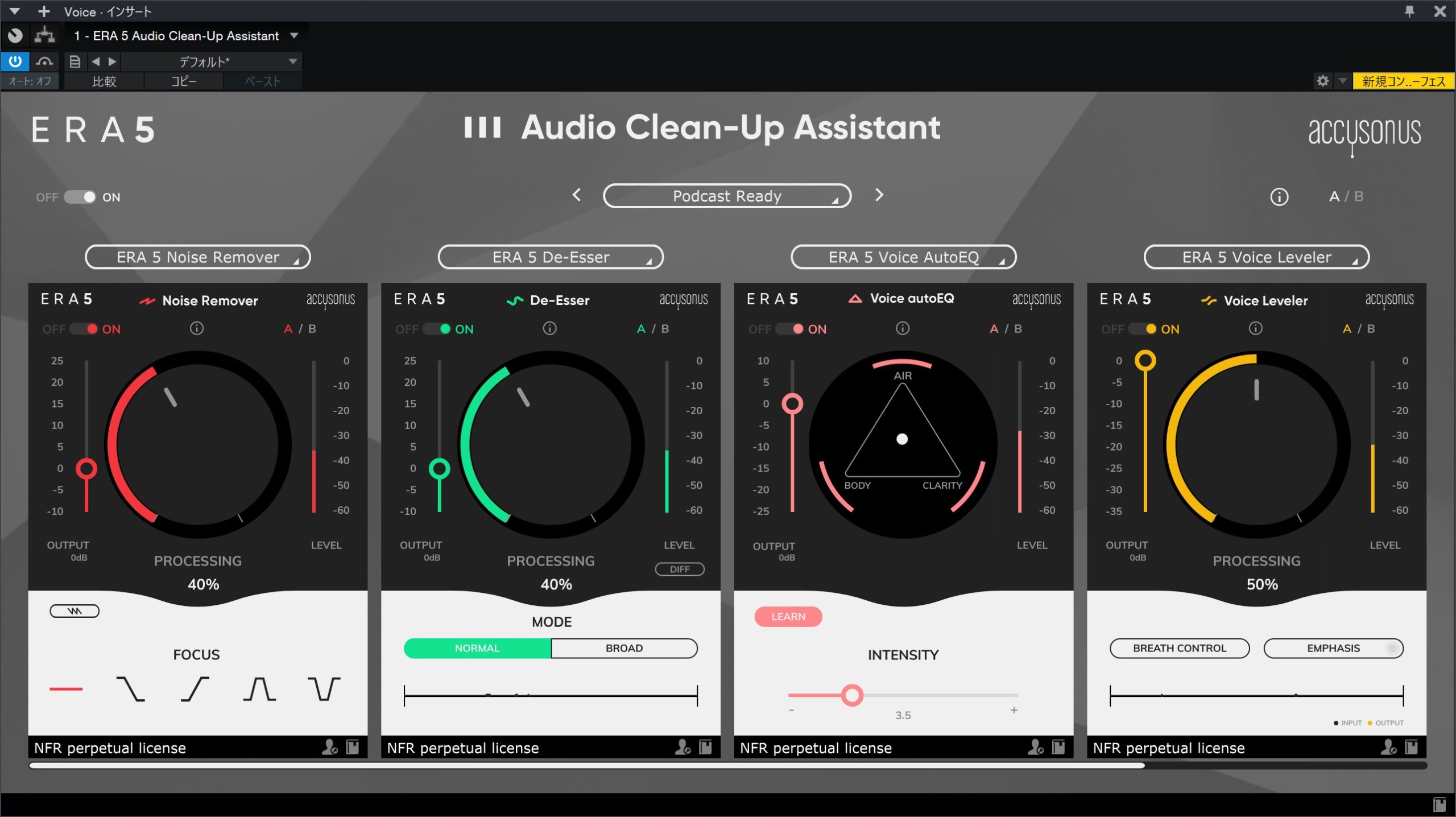Open Voice Leveler info icon

(1255, 328)
